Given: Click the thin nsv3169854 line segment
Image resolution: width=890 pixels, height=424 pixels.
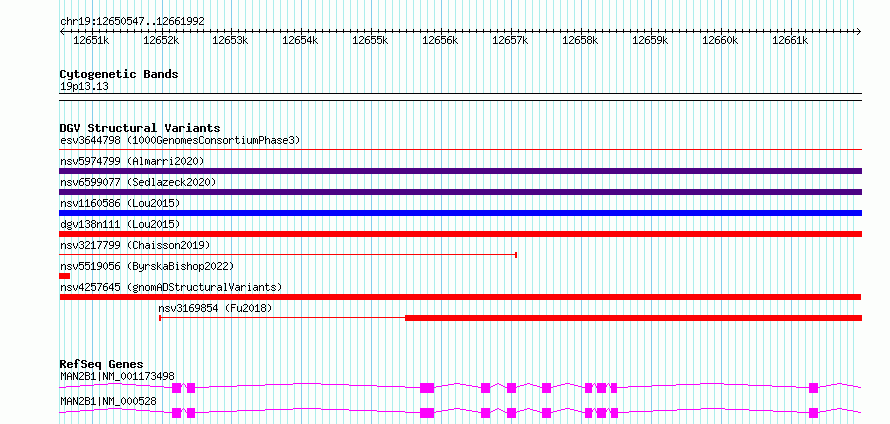Looking at the screenshot, I should coord(282,318).
